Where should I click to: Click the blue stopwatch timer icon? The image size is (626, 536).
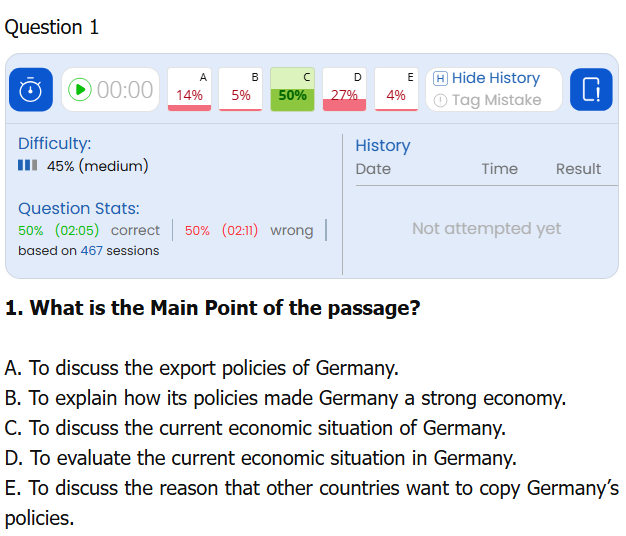[x=31, y=90]
